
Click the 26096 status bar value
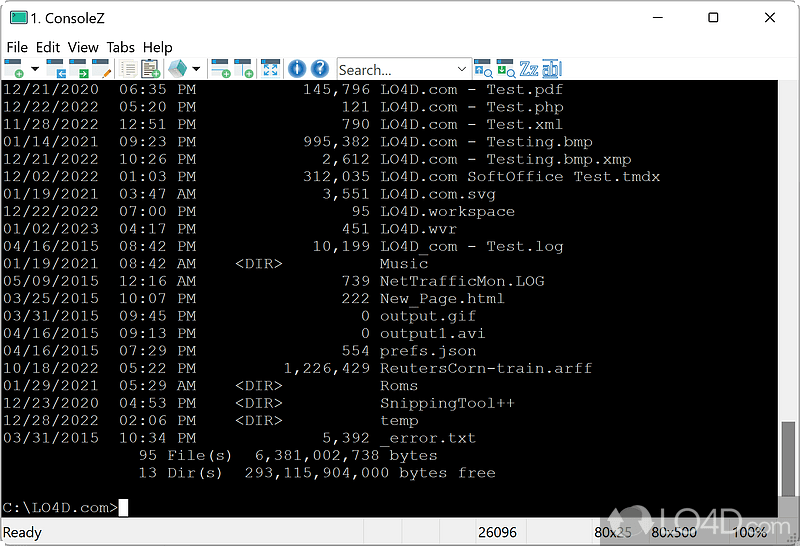[497, 533]
